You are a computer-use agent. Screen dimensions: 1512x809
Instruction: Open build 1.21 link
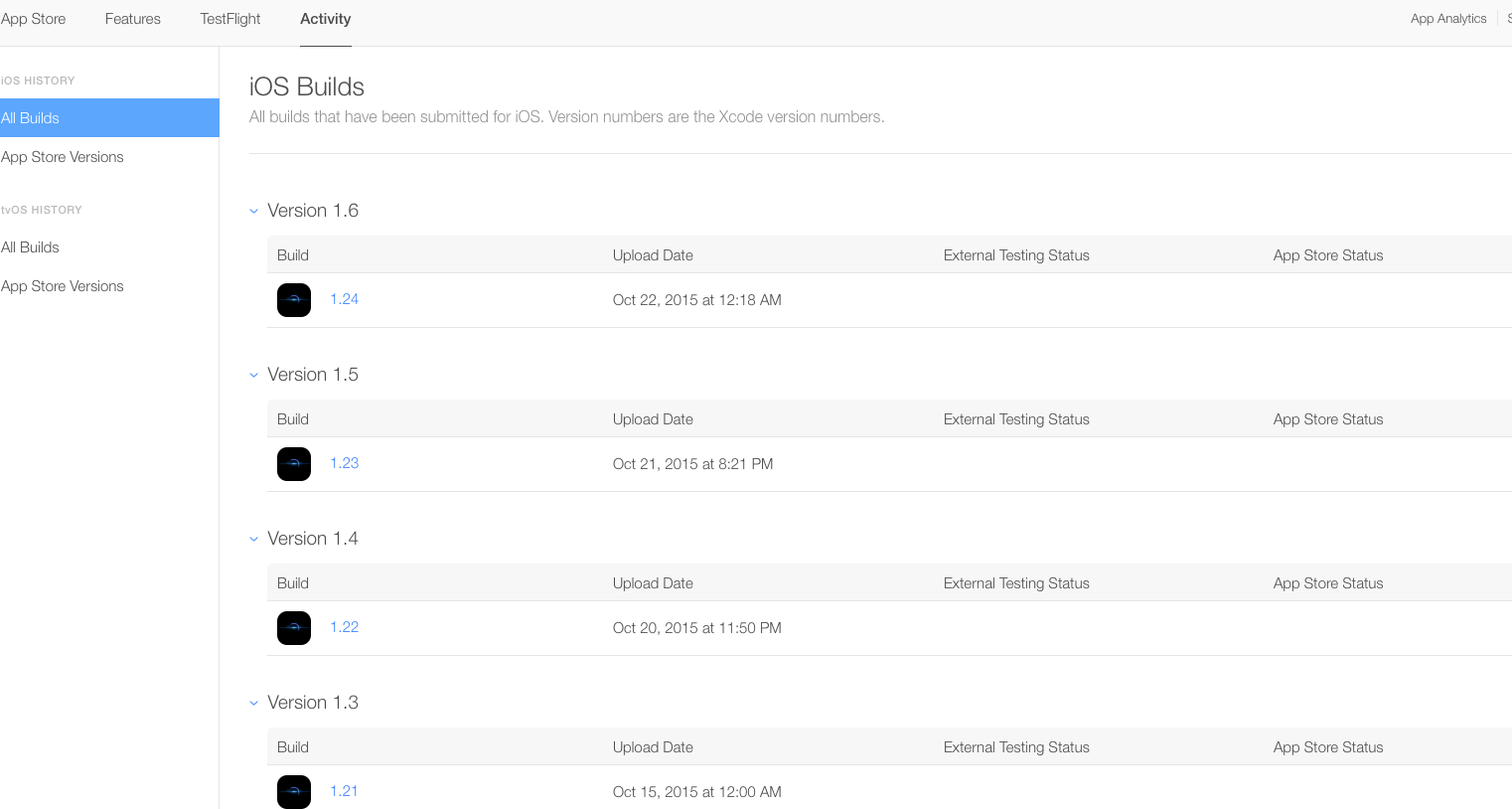point(345,791)
